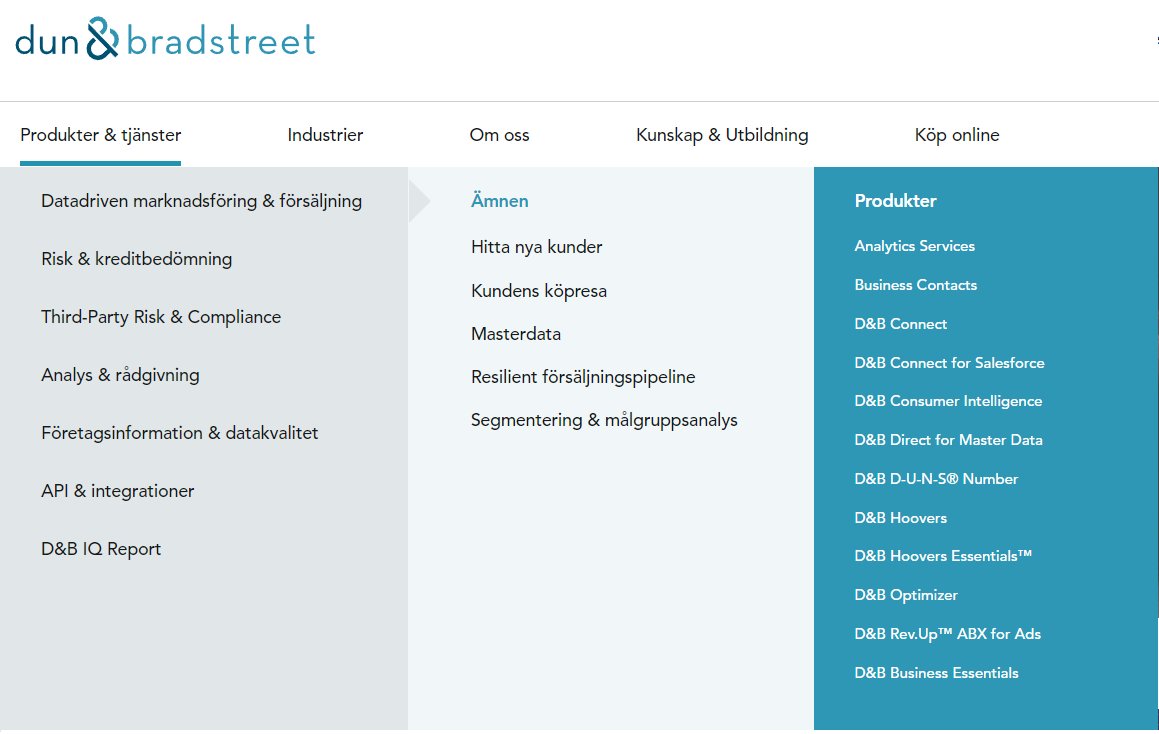Click the Dun & Bradstreet logo
This screenshot has width=1159, height=734.
point(166,39)
